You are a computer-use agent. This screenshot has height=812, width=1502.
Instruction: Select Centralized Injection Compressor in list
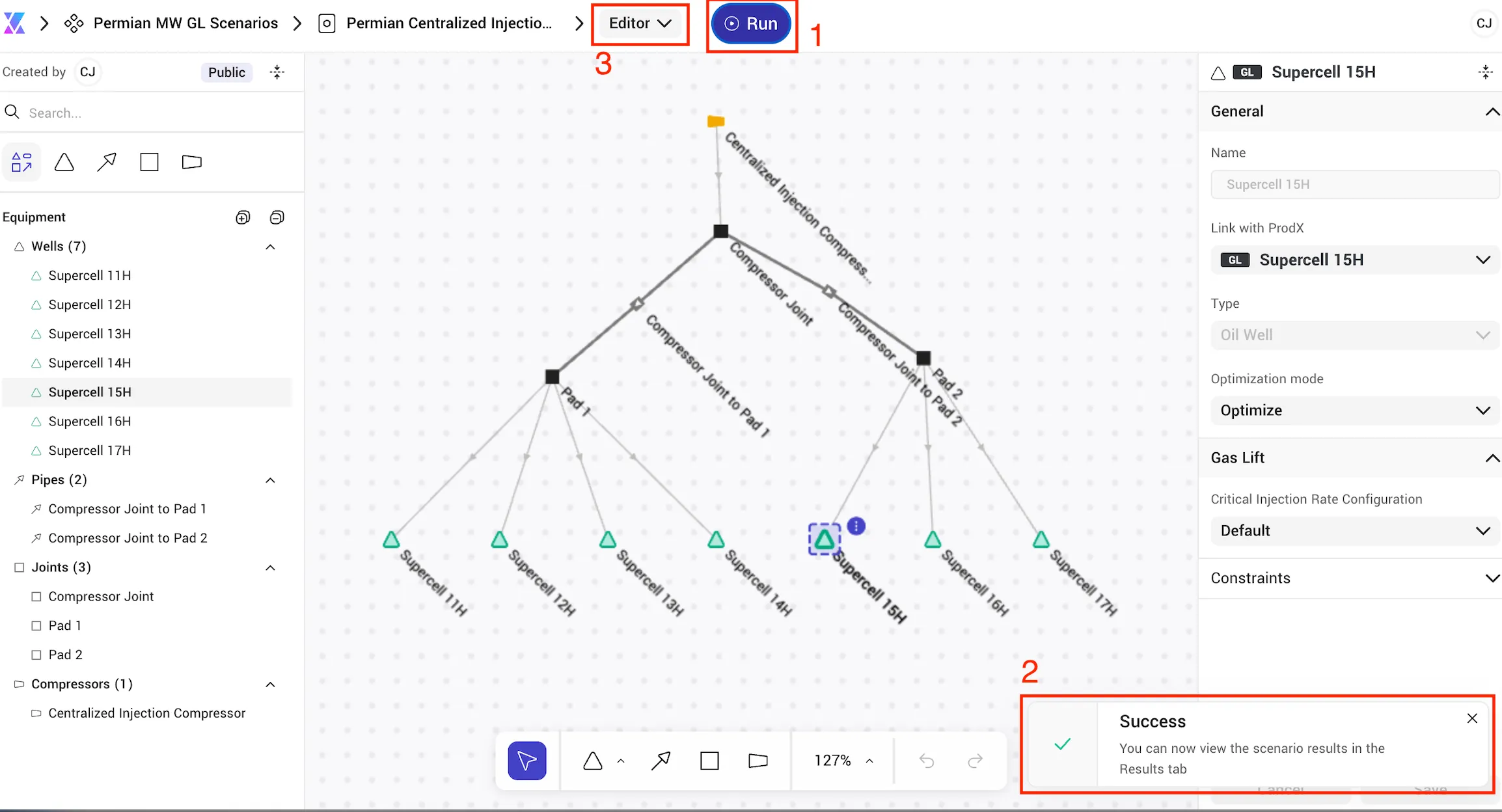[x=146, y=713]
